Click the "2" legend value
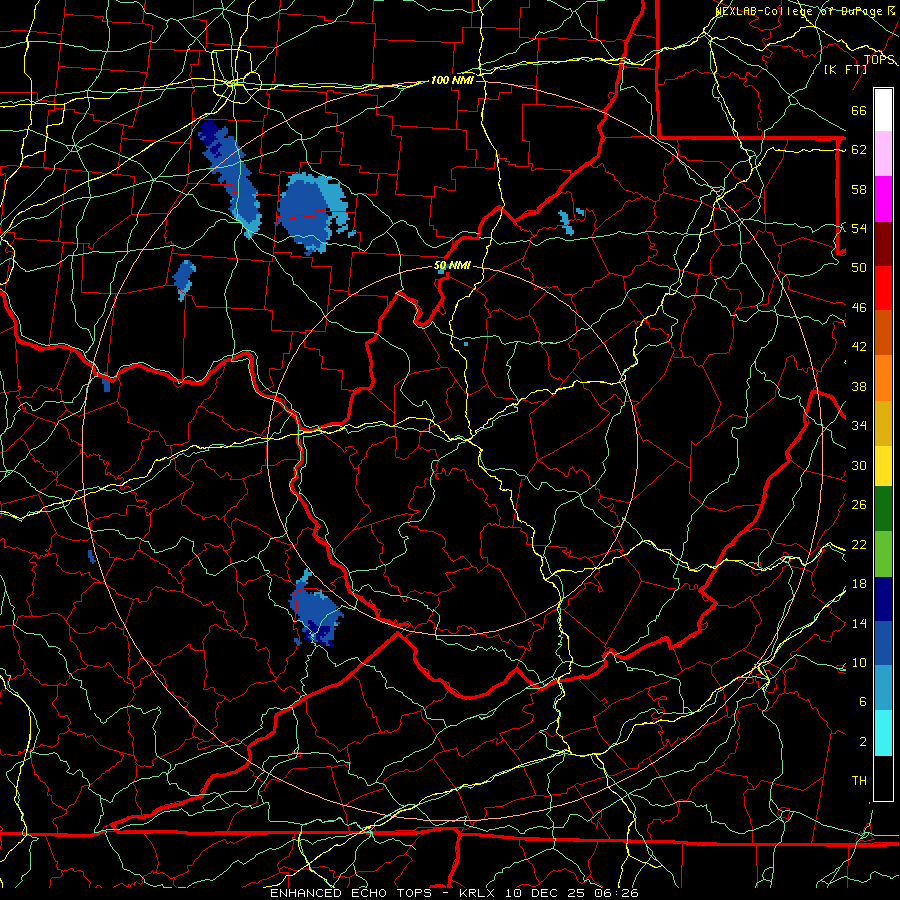 (x=862, y=742)
